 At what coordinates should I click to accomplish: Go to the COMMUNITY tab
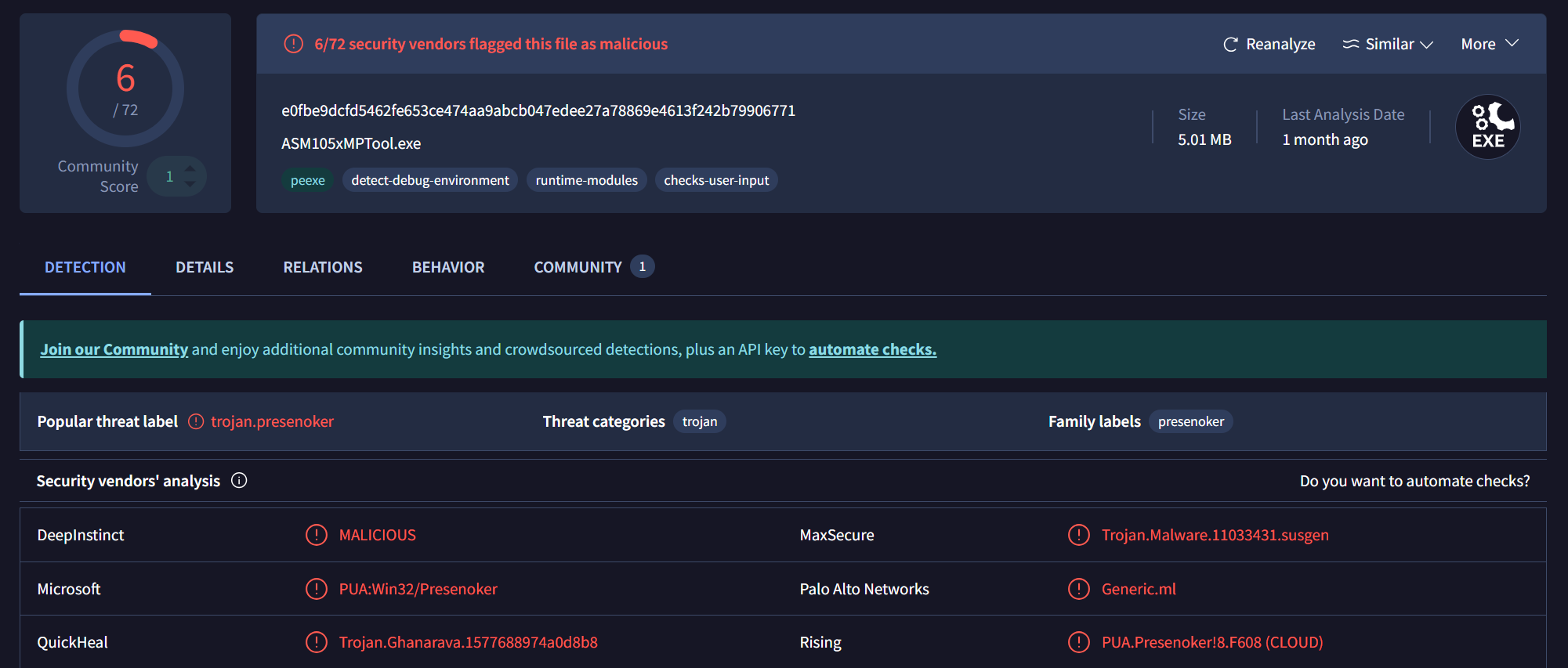pyautogui.click(x=578, y=267)
